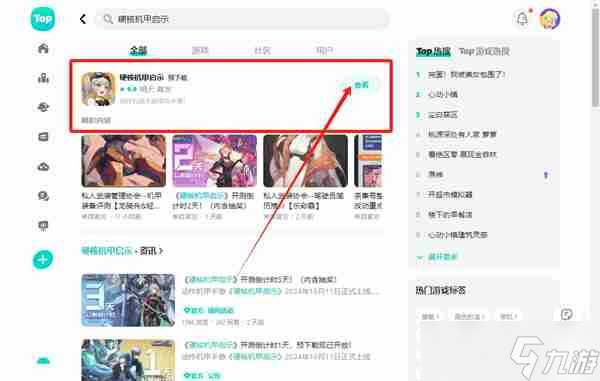The height and width of the screenshot is (381, 600).
Task: Select the 全部 tab
Action: pyautogui.click(x=138, y=50)
